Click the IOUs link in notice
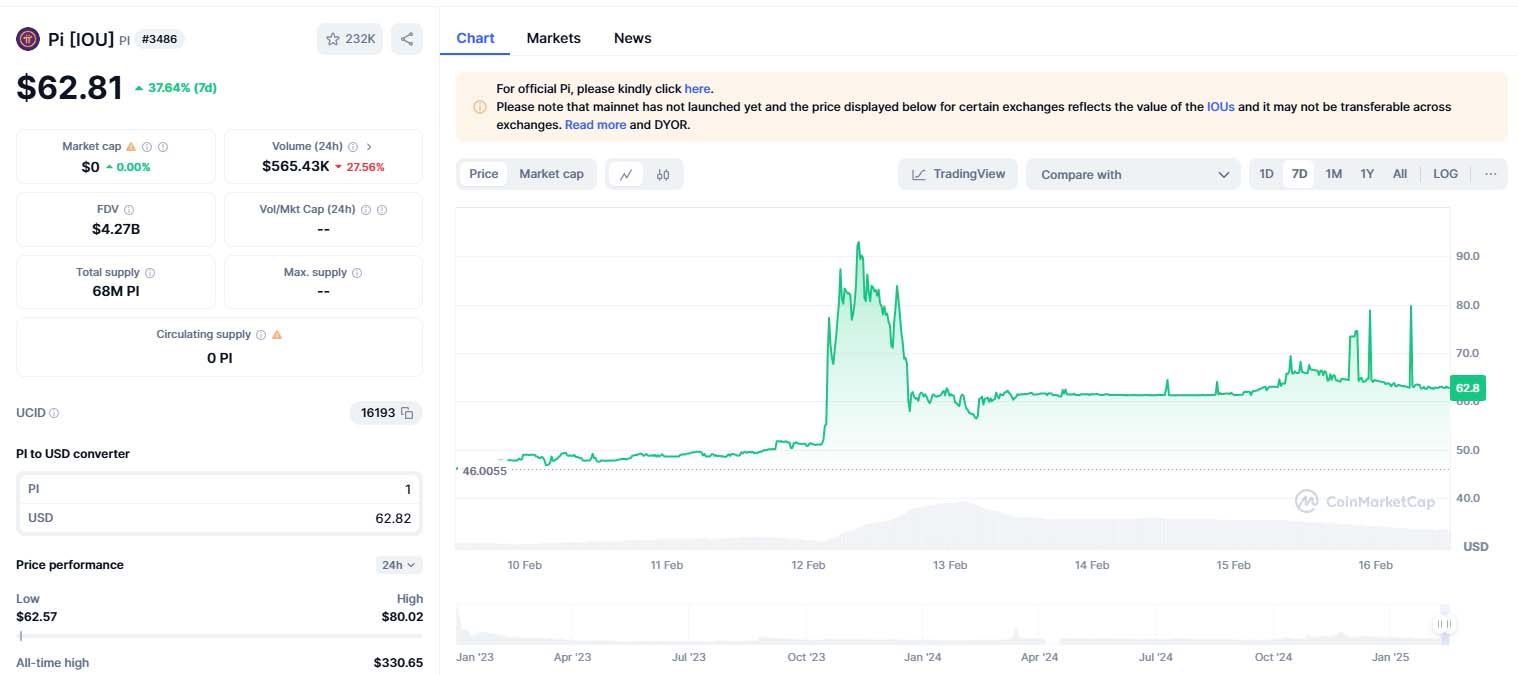1518x675 pixels. (1220, 106)
